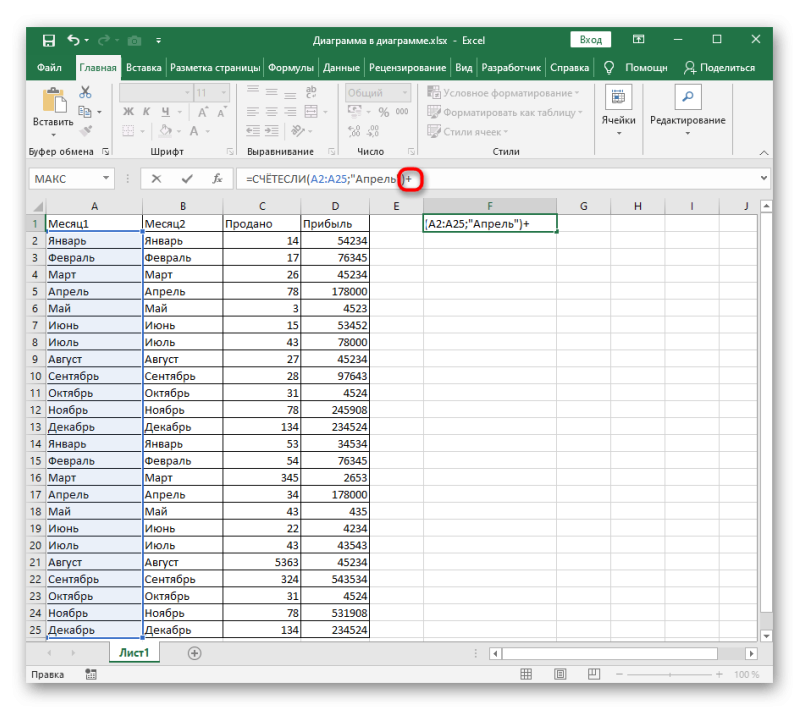The image size is (800, 710).
Task: Click the percent style icon
Action: click(384, 112)
